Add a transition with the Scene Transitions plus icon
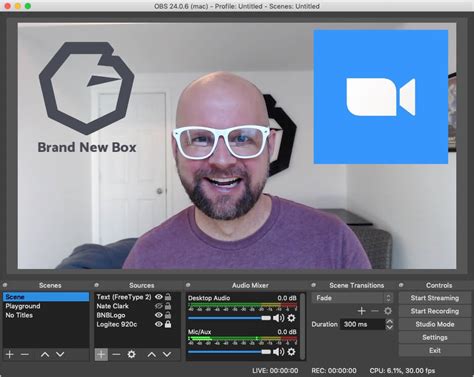This screenshot has width=474, height=377. (x=361, y=311)
